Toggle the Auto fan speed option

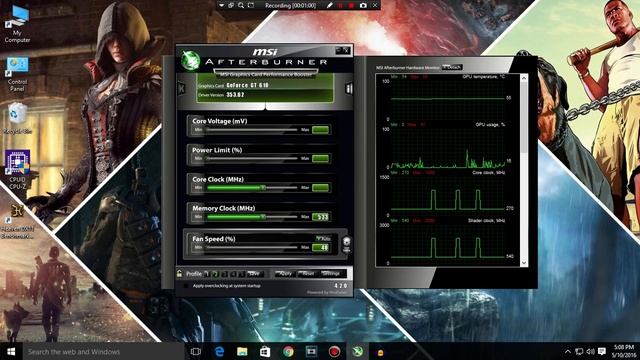323,238
